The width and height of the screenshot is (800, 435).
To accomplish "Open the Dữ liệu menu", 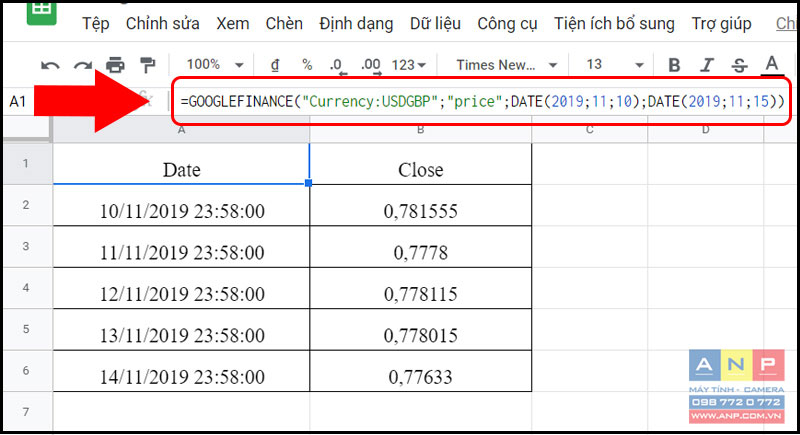I will point(435,24).
